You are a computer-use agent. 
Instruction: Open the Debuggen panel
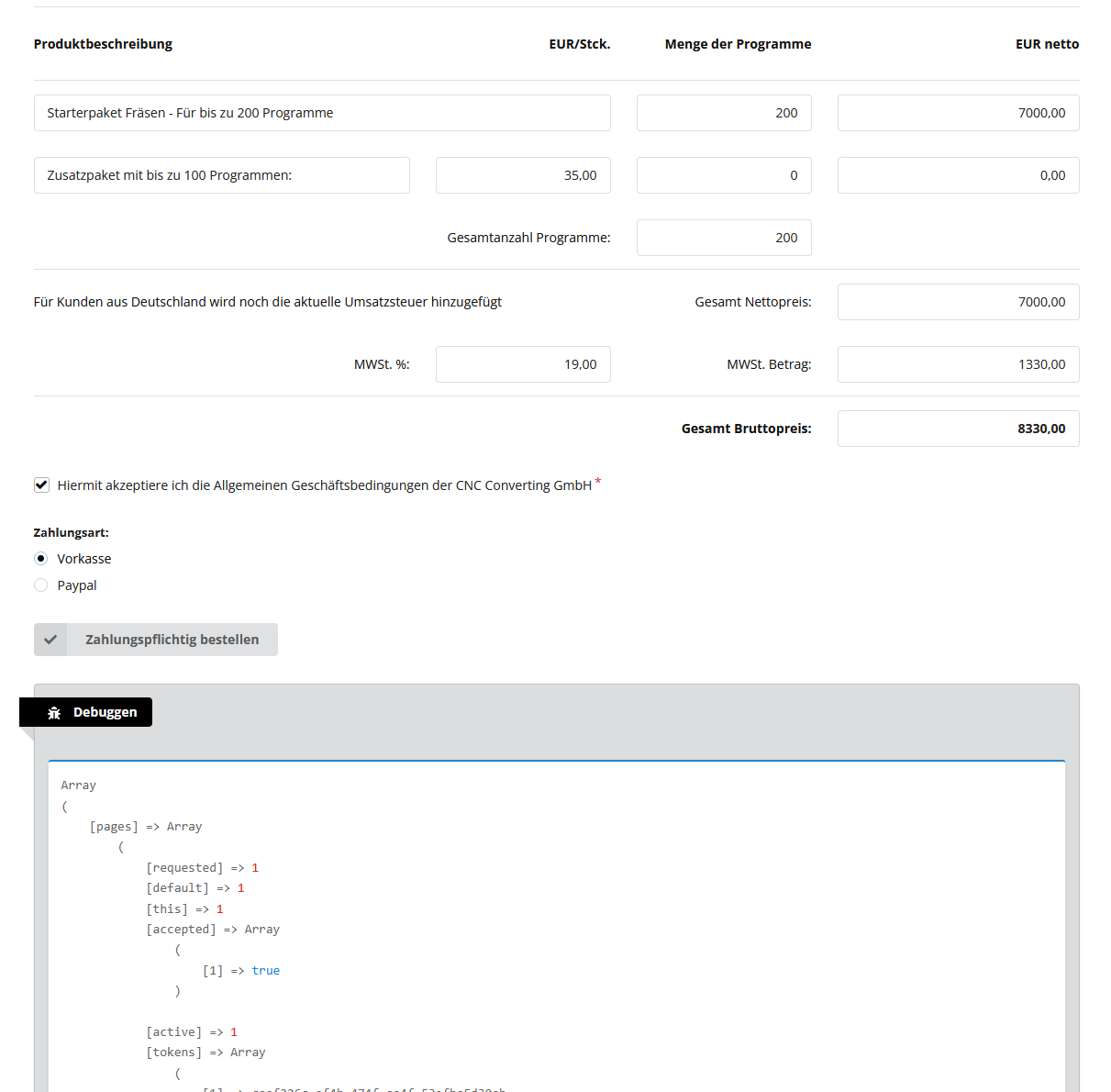click(x=105, y=711)
